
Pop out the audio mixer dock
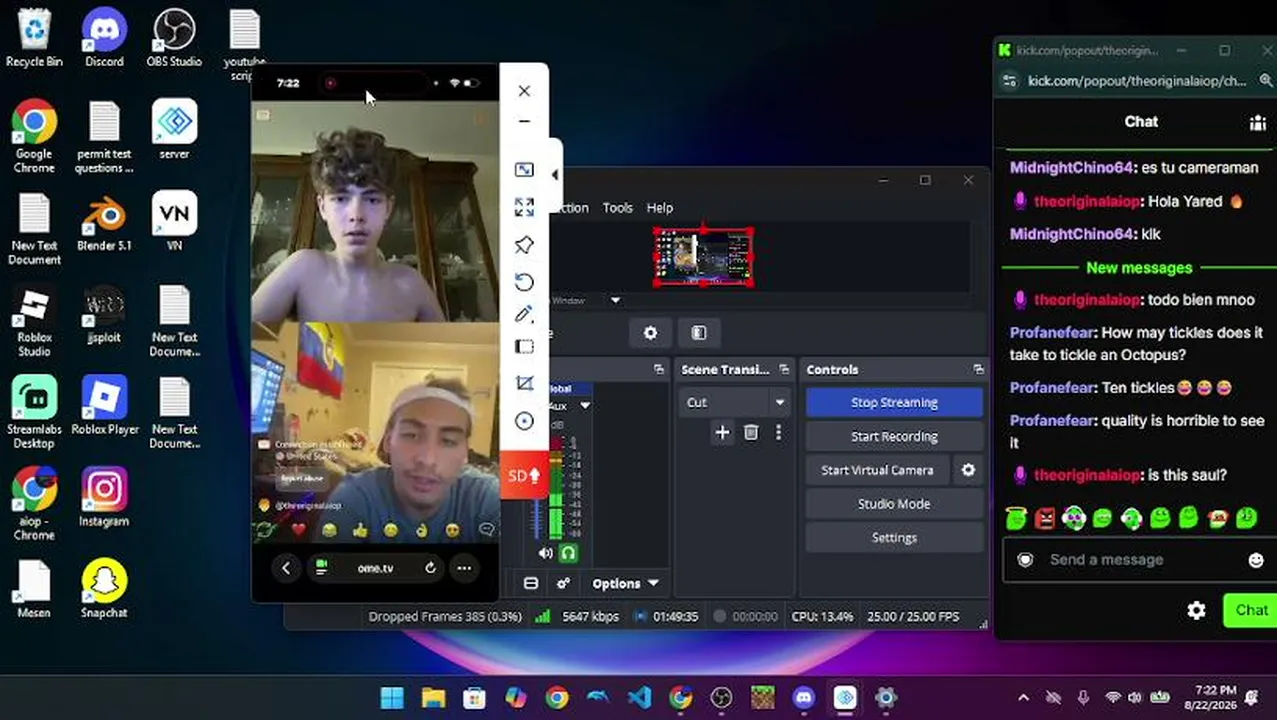[x=658, y=369]
